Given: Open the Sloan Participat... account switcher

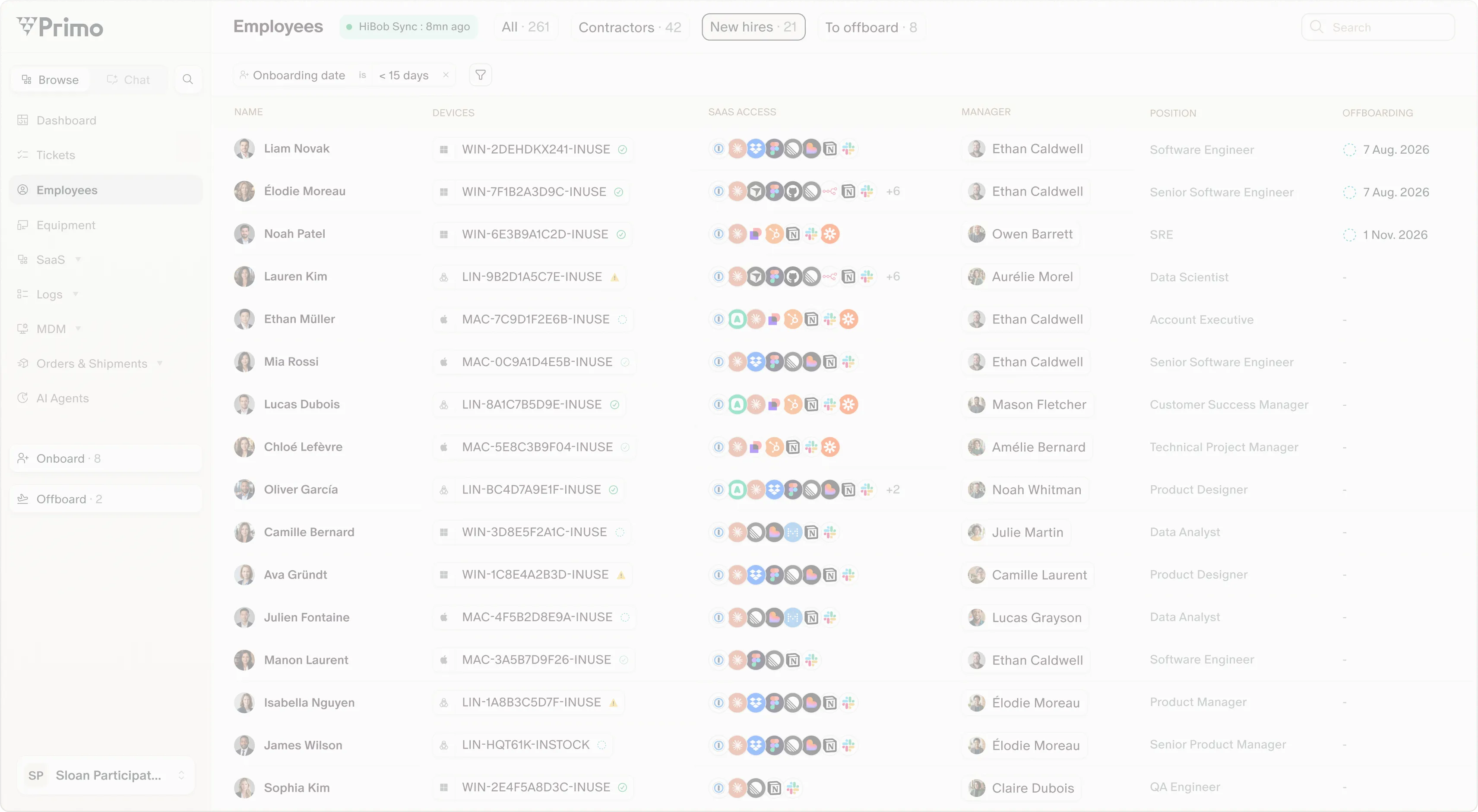Looking at the screenshot, I should (106, 775).
